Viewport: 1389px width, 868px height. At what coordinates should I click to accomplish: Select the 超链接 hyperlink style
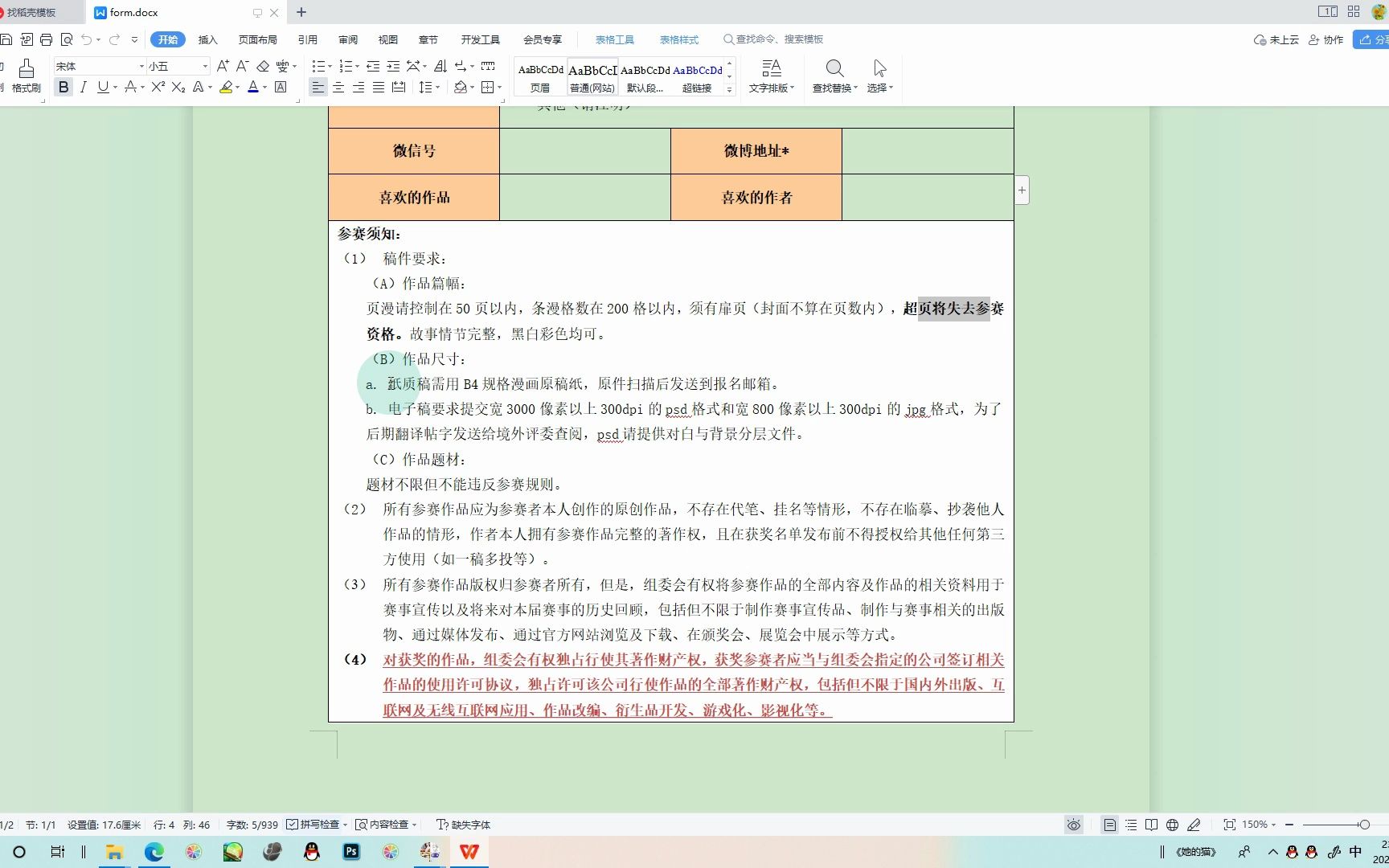[697, 78]
